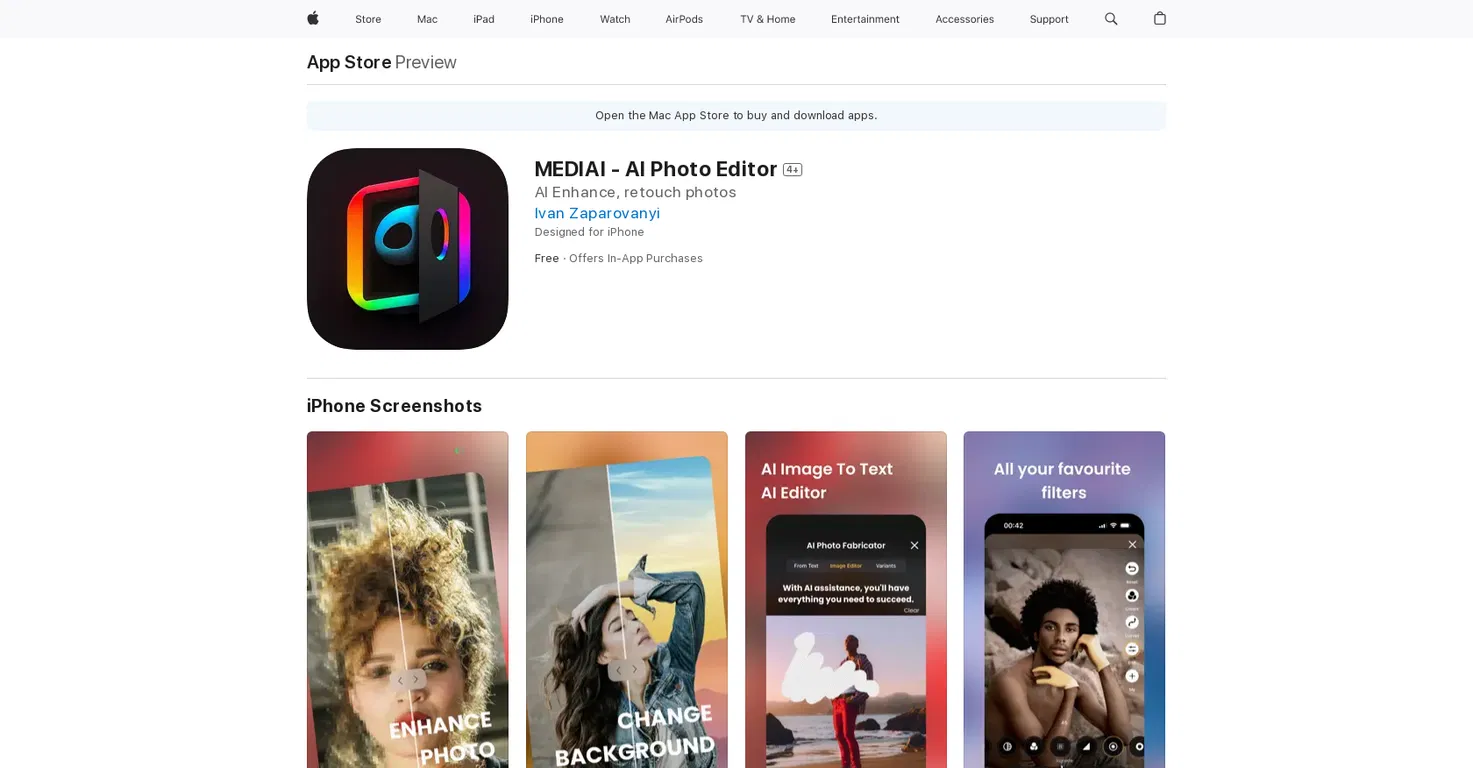The width and height of the screenshot is (1473, 768).
Task: Click the Preview label beside App Store
Action: click(426, 62)
